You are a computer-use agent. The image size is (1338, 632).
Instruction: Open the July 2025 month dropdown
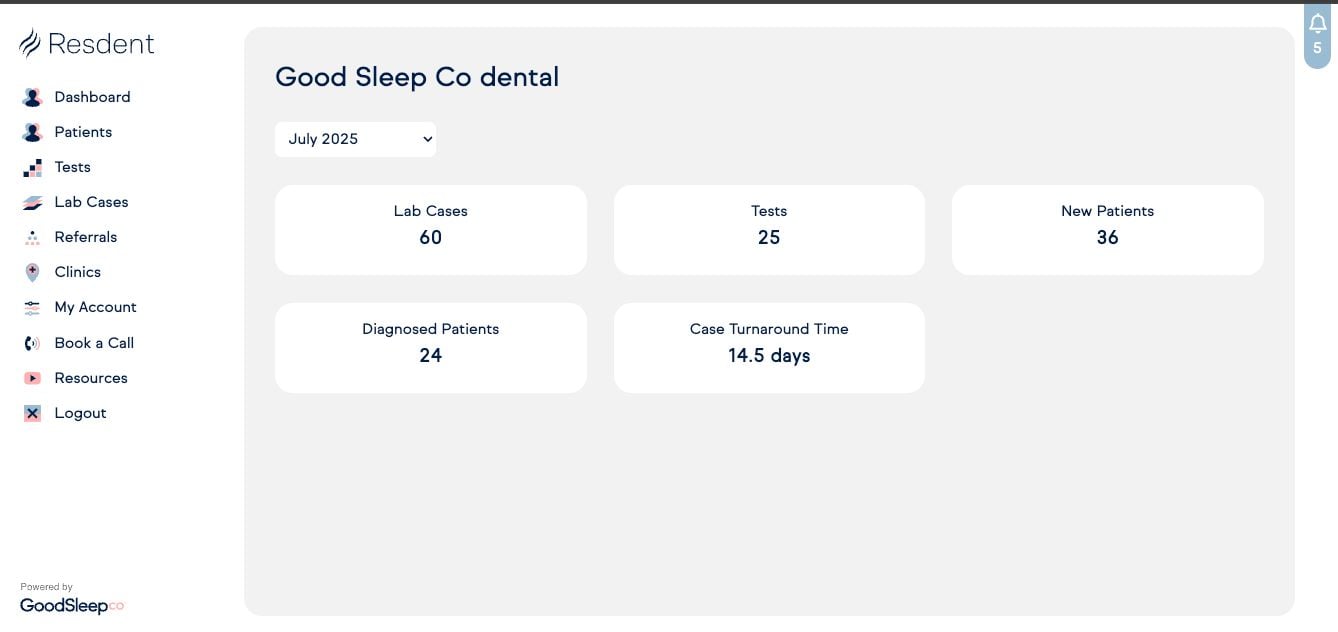pos(355,139)
